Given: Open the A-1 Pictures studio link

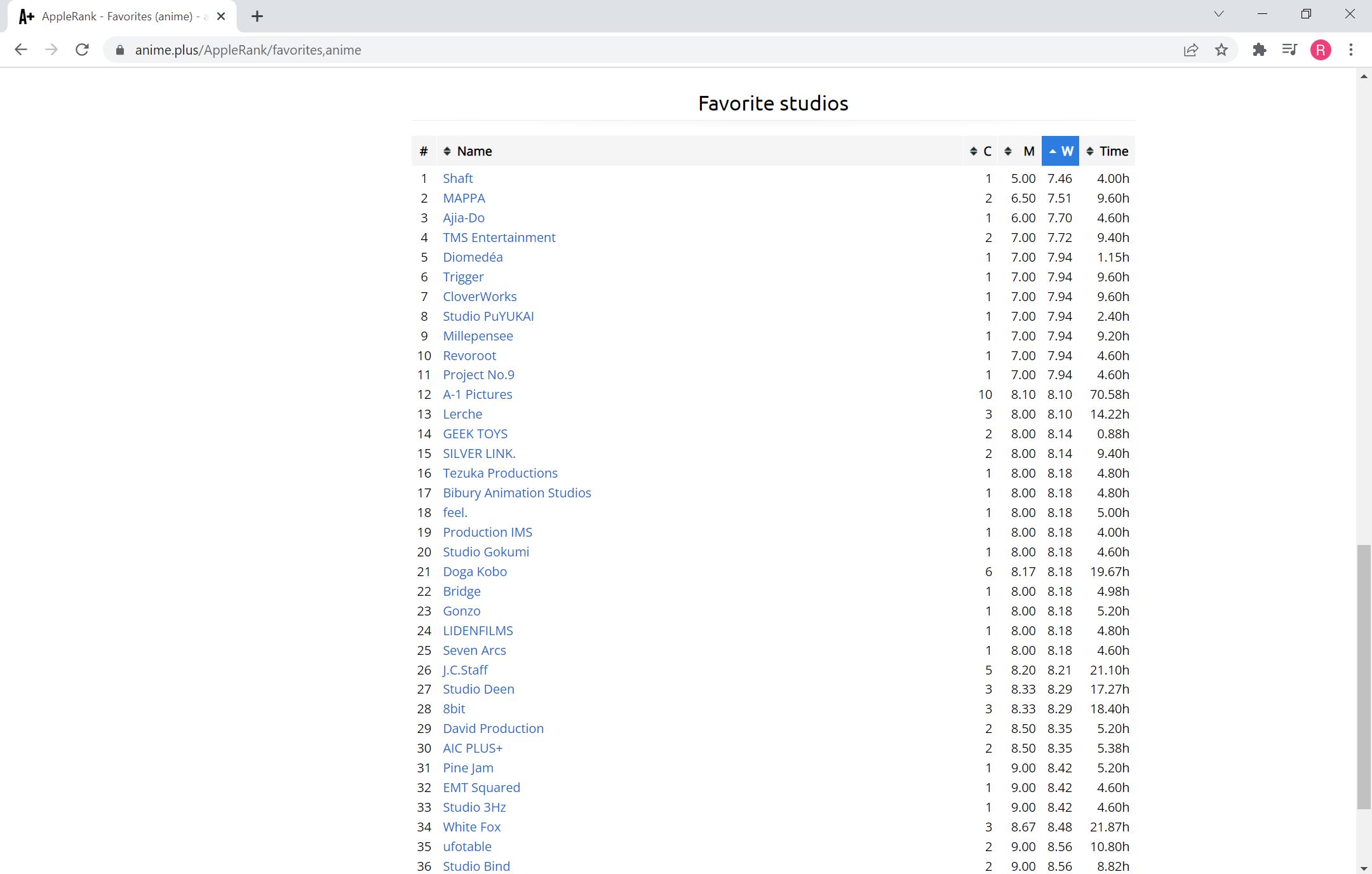Looking at the screenshot, I should coord(477,394).
